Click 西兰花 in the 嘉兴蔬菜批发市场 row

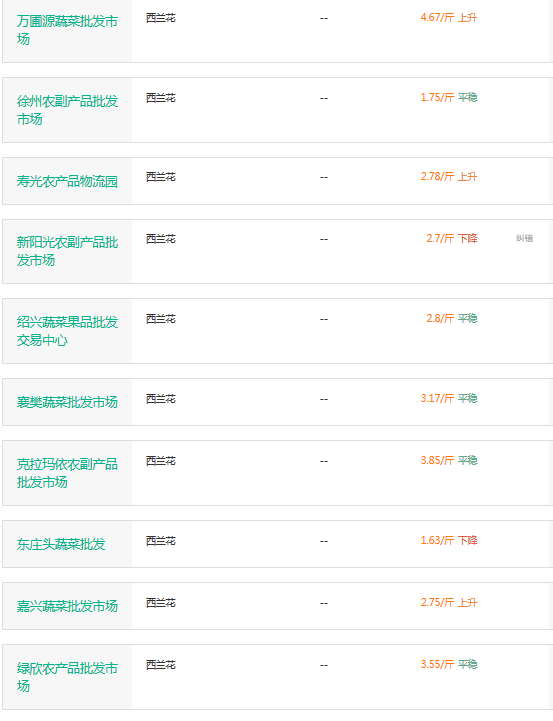click(x=161, y=603)
